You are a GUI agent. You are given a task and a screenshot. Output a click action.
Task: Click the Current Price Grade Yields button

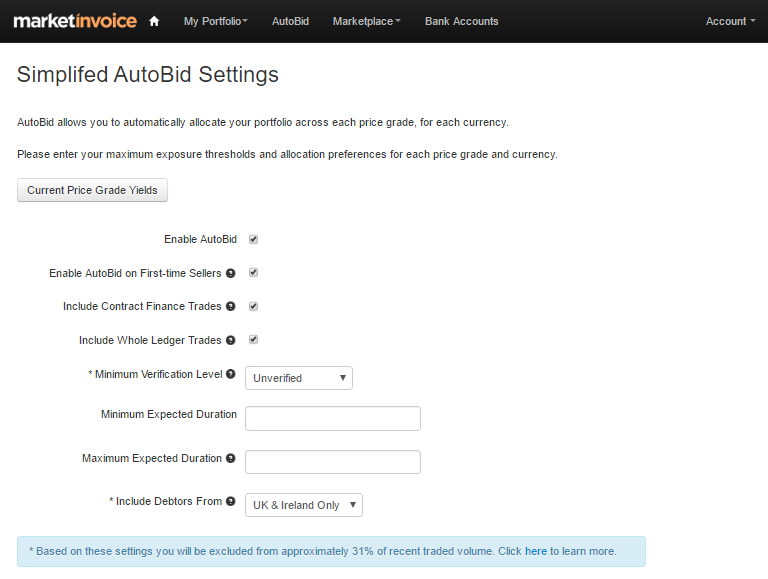[x=92, y=190]
